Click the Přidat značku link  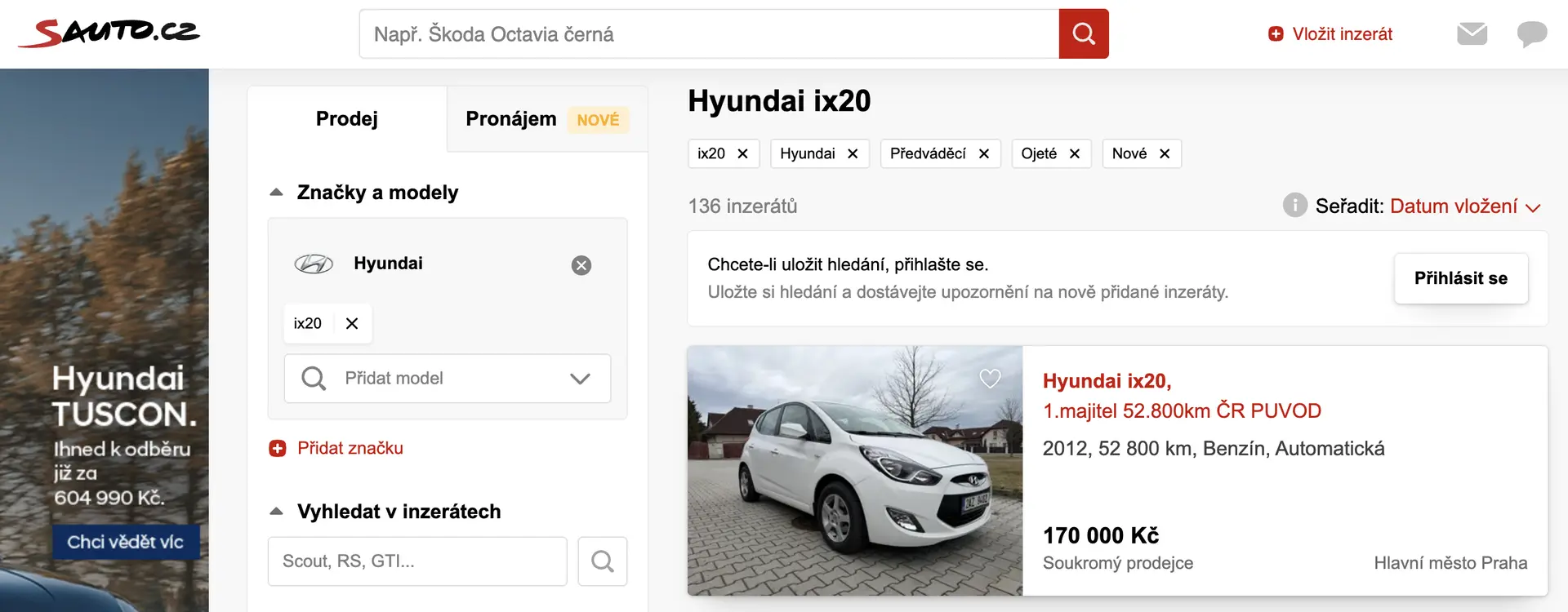(350, 448)
